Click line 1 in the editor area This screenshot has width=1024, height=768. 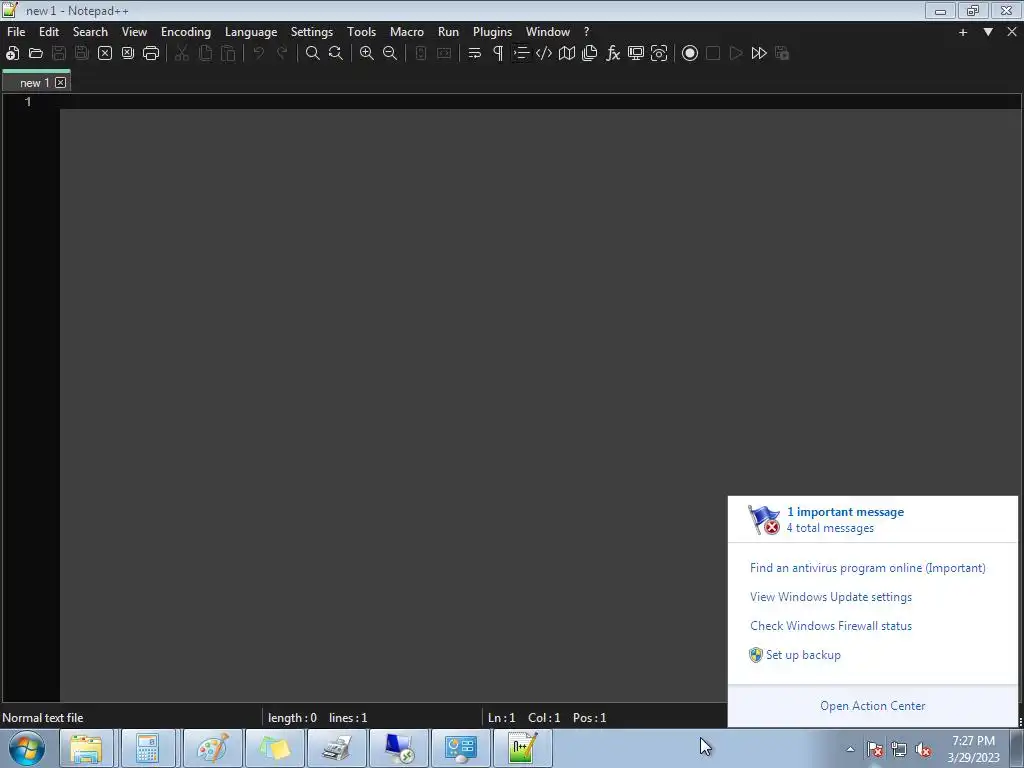(540, 102)
